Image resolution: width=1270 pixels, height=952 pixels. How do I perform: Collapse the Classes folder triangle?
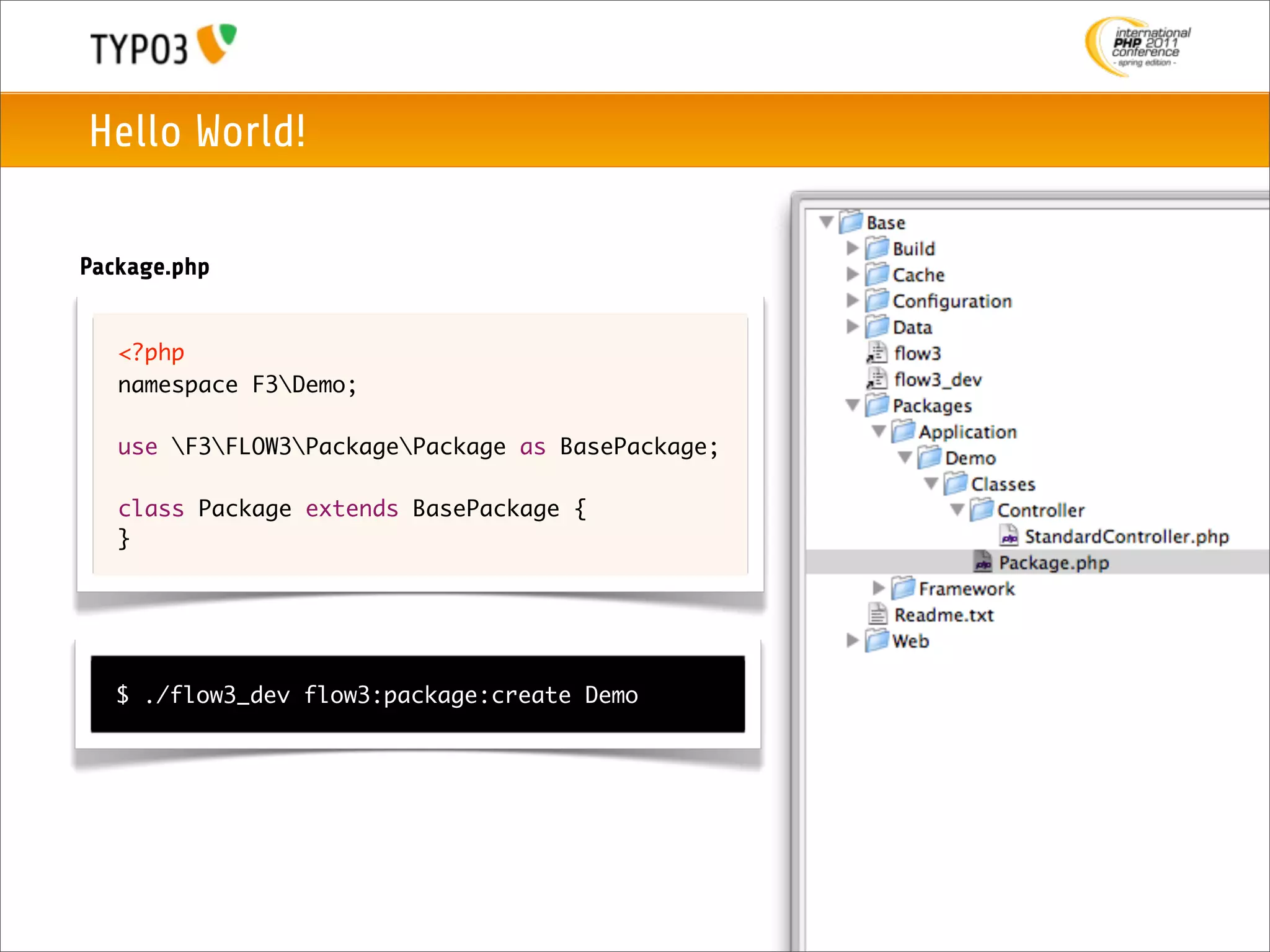[931, 483]
